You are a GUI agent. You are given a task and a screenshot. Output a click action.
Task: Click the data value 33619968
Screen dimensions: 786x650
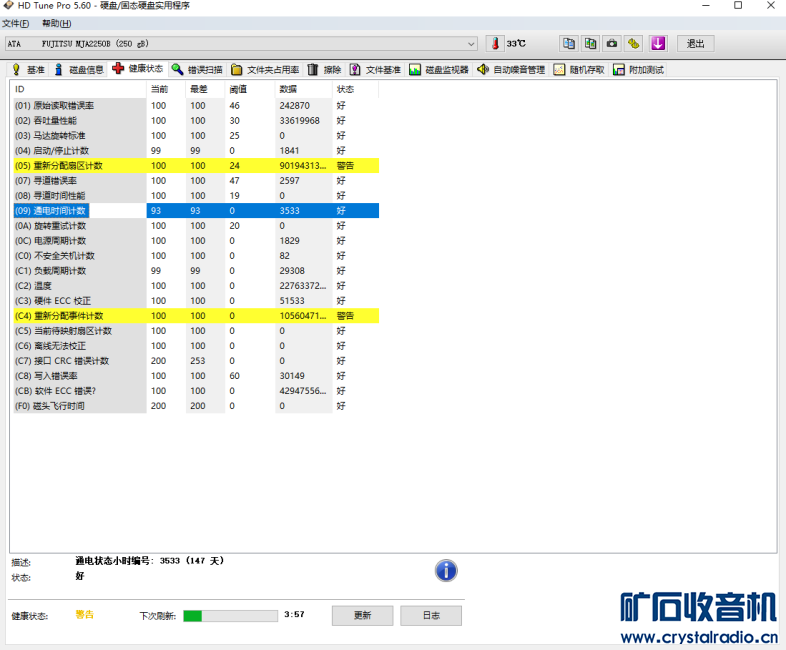point(299,121)
